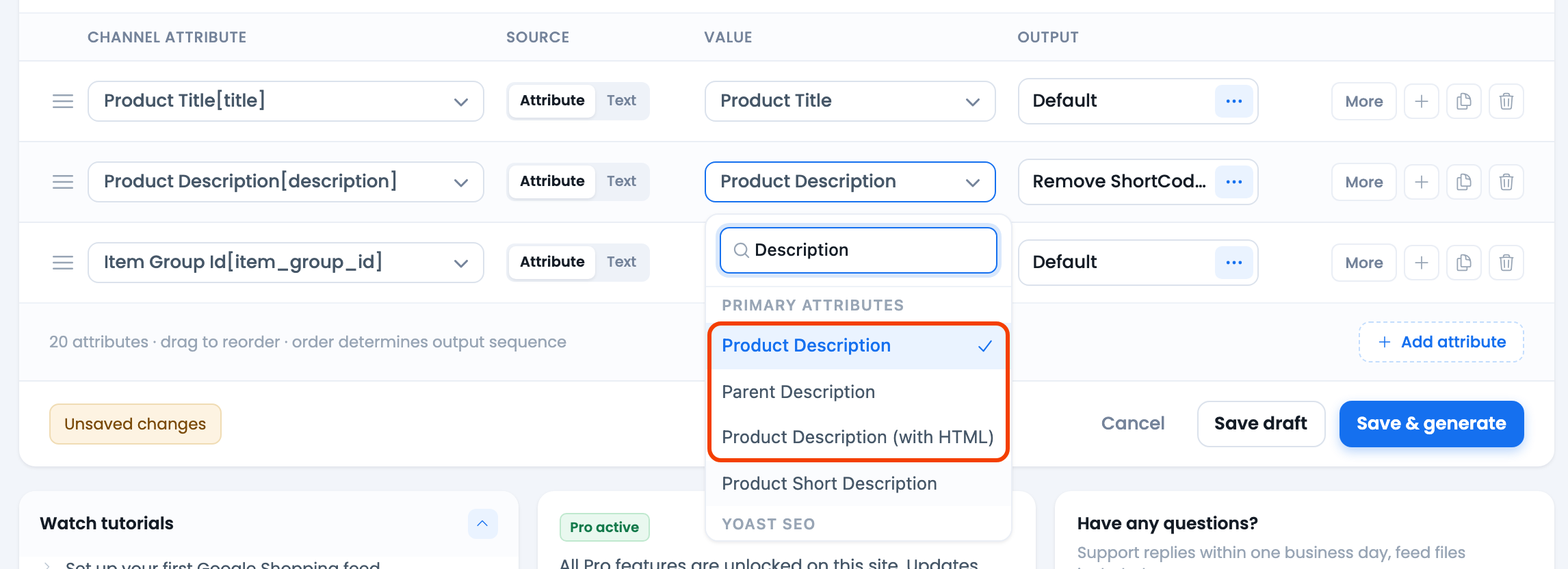Click the OUTPUT column header
The image size is (1568, 569).
[1047, 38]
